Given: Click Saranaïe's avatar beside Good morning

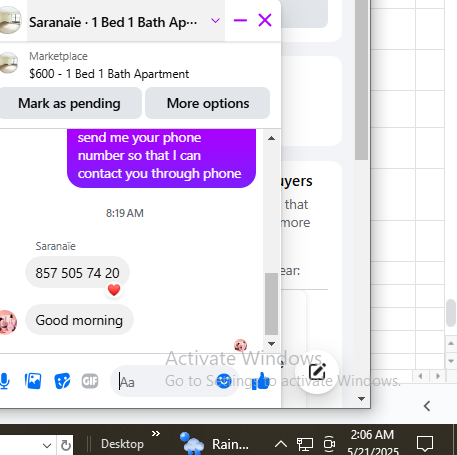Looking at the screenshot, I should (x=7, y=322).
